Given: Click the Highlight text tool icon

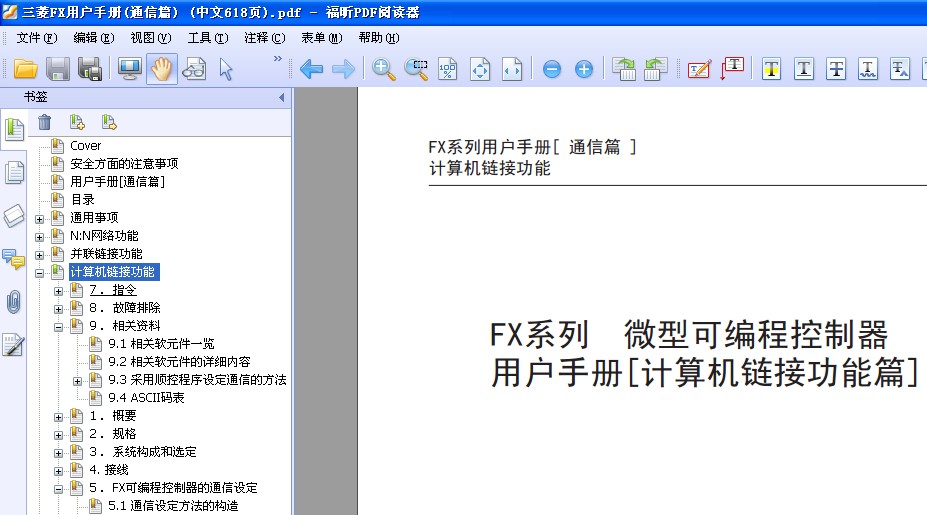Looking at the screenshot, I should tap(772, 69).
